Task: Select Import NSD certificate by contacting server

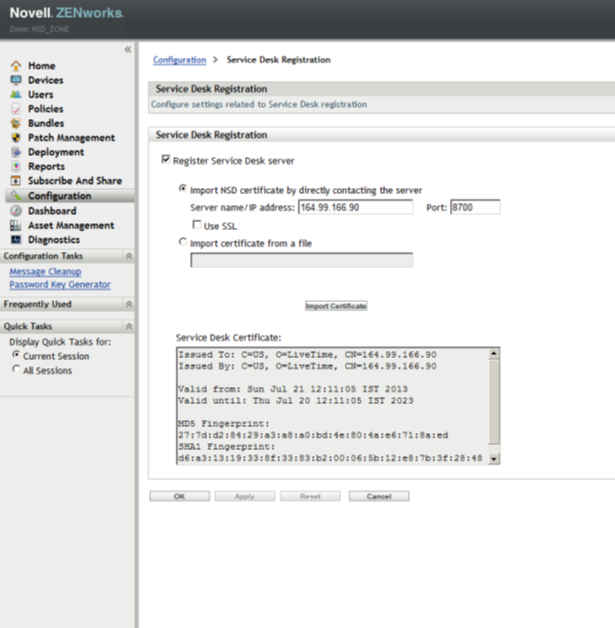Action: [183, 188]
